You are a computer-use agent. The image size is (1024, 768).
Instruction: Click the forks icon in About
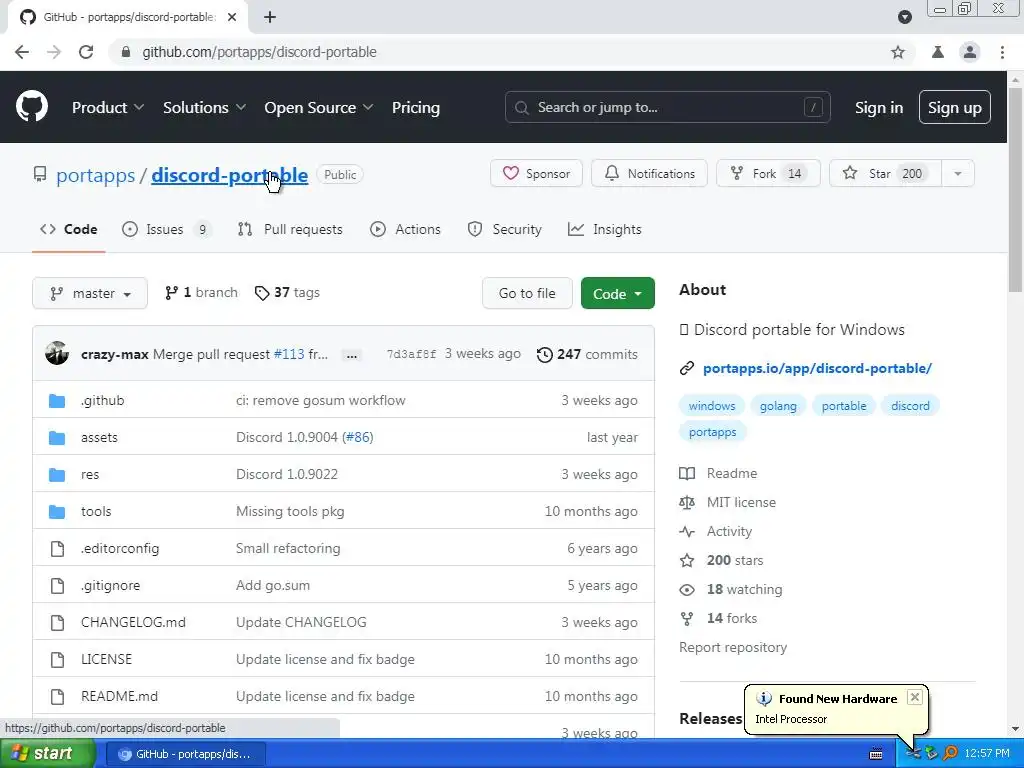click(686, 618)
